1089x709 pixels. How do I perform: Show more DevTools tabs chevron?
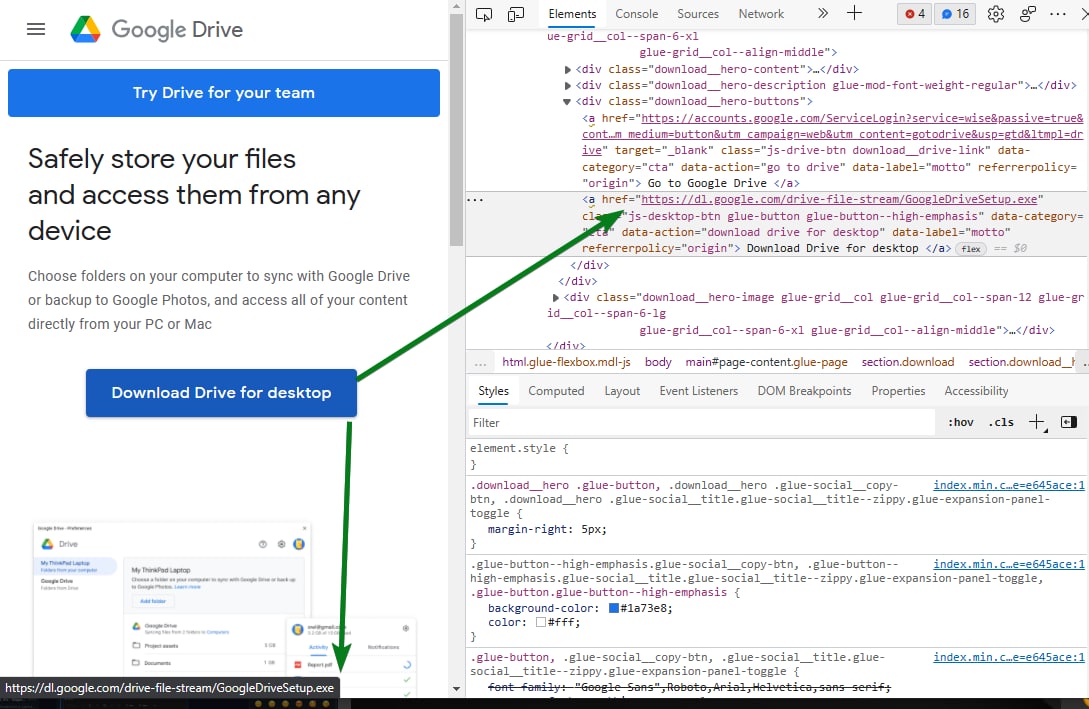[x=823, y=13]
